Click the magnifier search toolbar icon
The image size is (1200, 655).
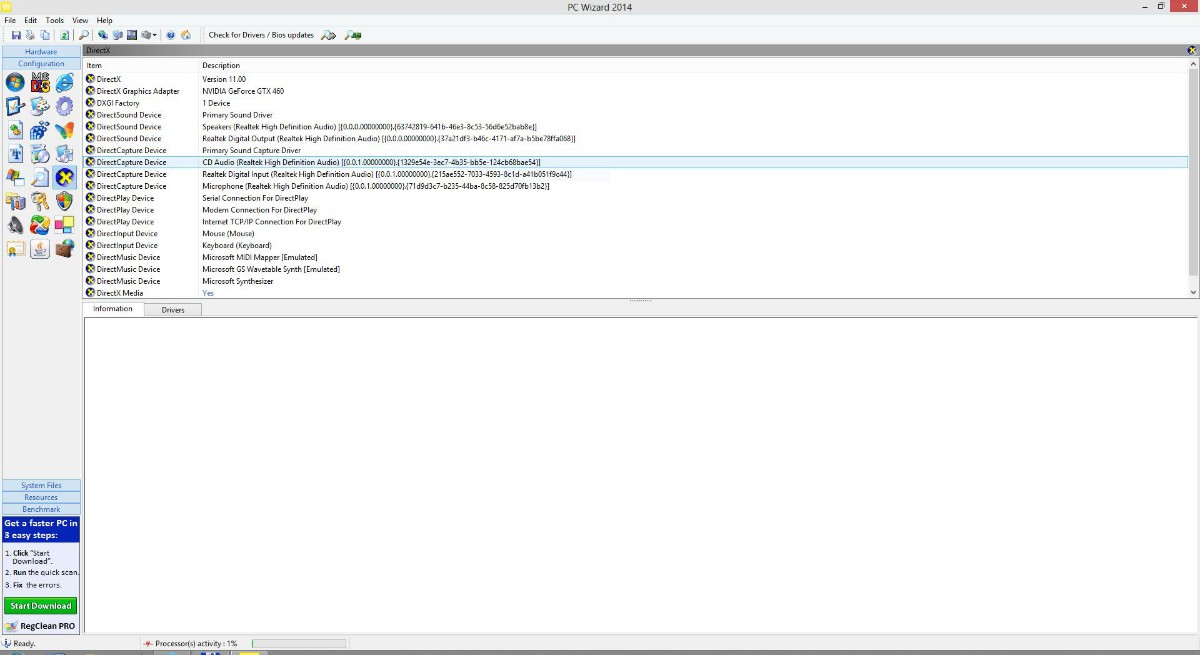[84, 35]
